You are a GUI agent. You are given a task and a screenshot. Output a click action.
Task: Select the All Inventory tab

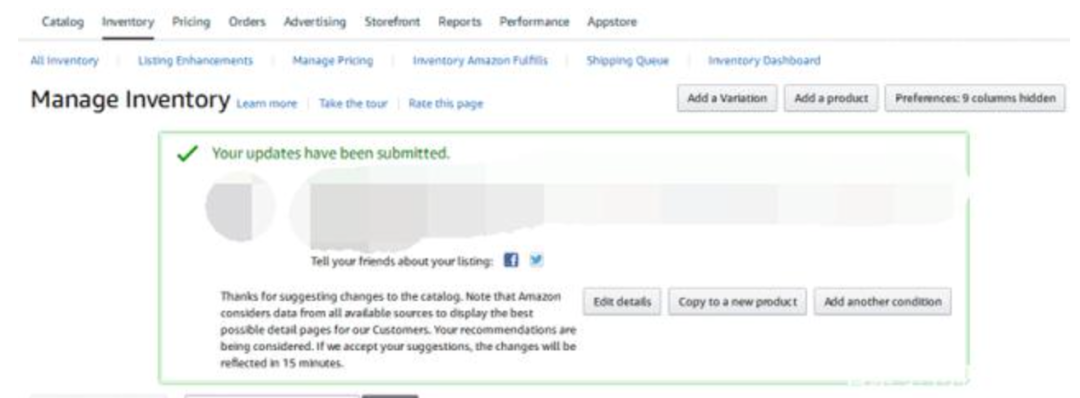point(64,61)
